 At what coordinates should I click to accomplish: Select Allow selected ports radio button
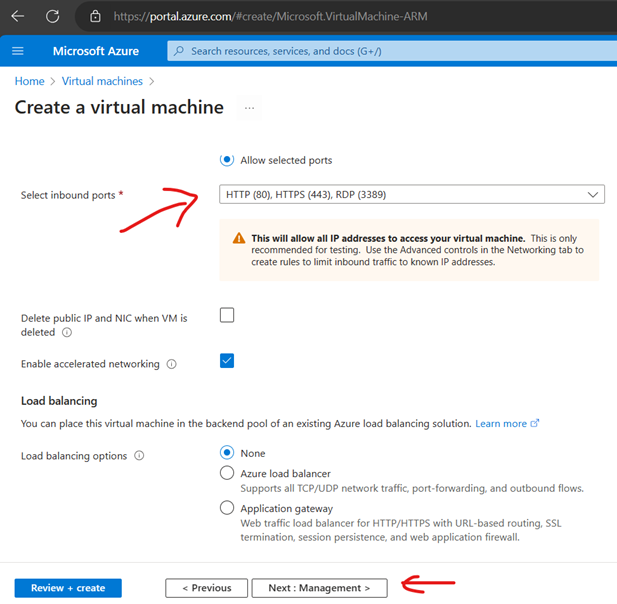(x=227, y=160)
